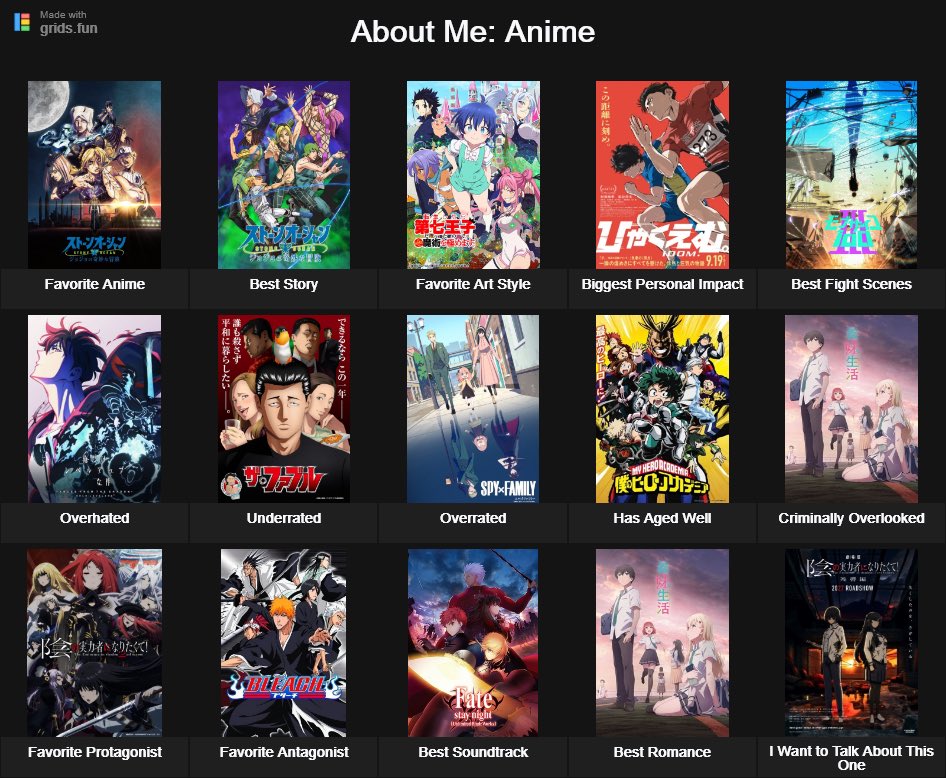Click the grids.fun colorful logo icon

22,22
